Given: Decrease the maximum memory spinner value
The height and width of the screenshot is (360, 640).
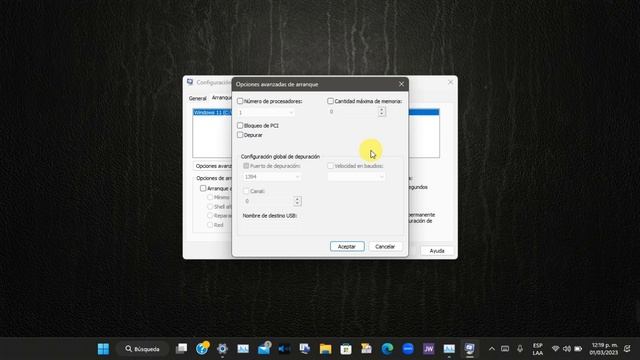Looking at the screenshot, I should tap(382, 114).
